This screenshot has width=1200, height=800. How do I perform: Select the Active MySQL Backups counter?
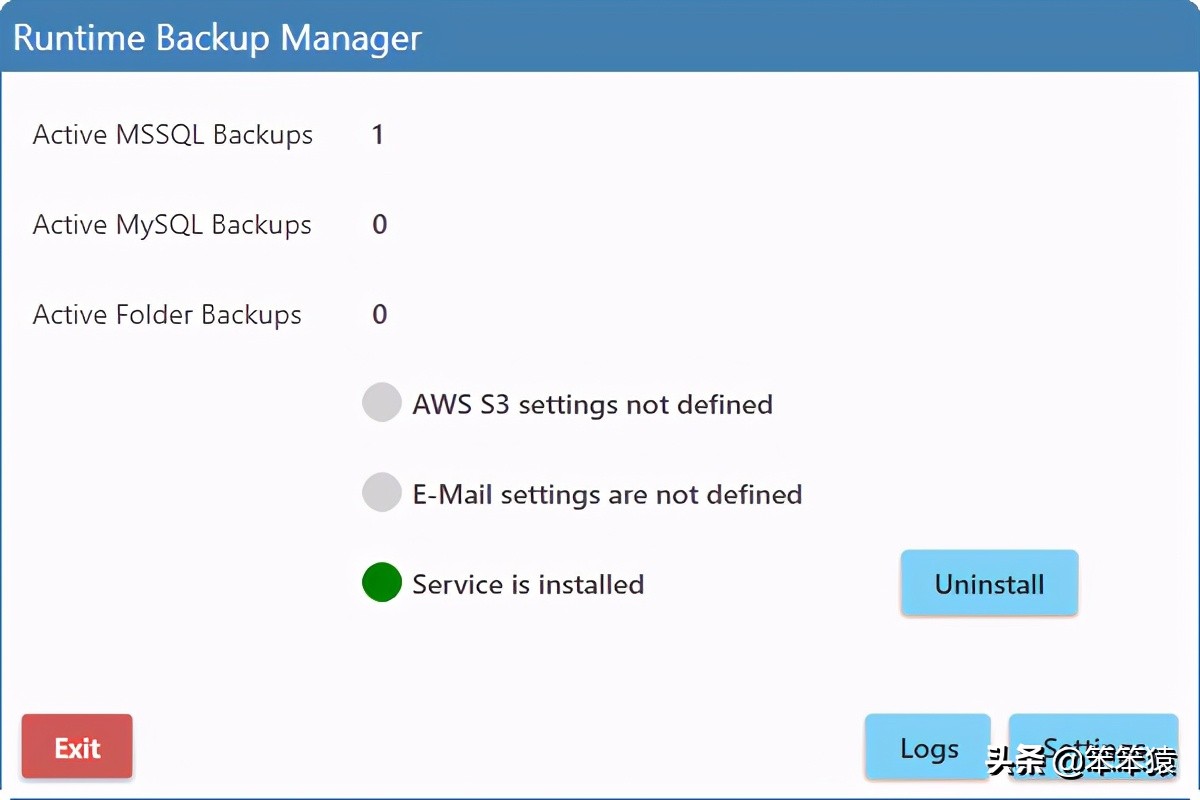coord(378,224)
